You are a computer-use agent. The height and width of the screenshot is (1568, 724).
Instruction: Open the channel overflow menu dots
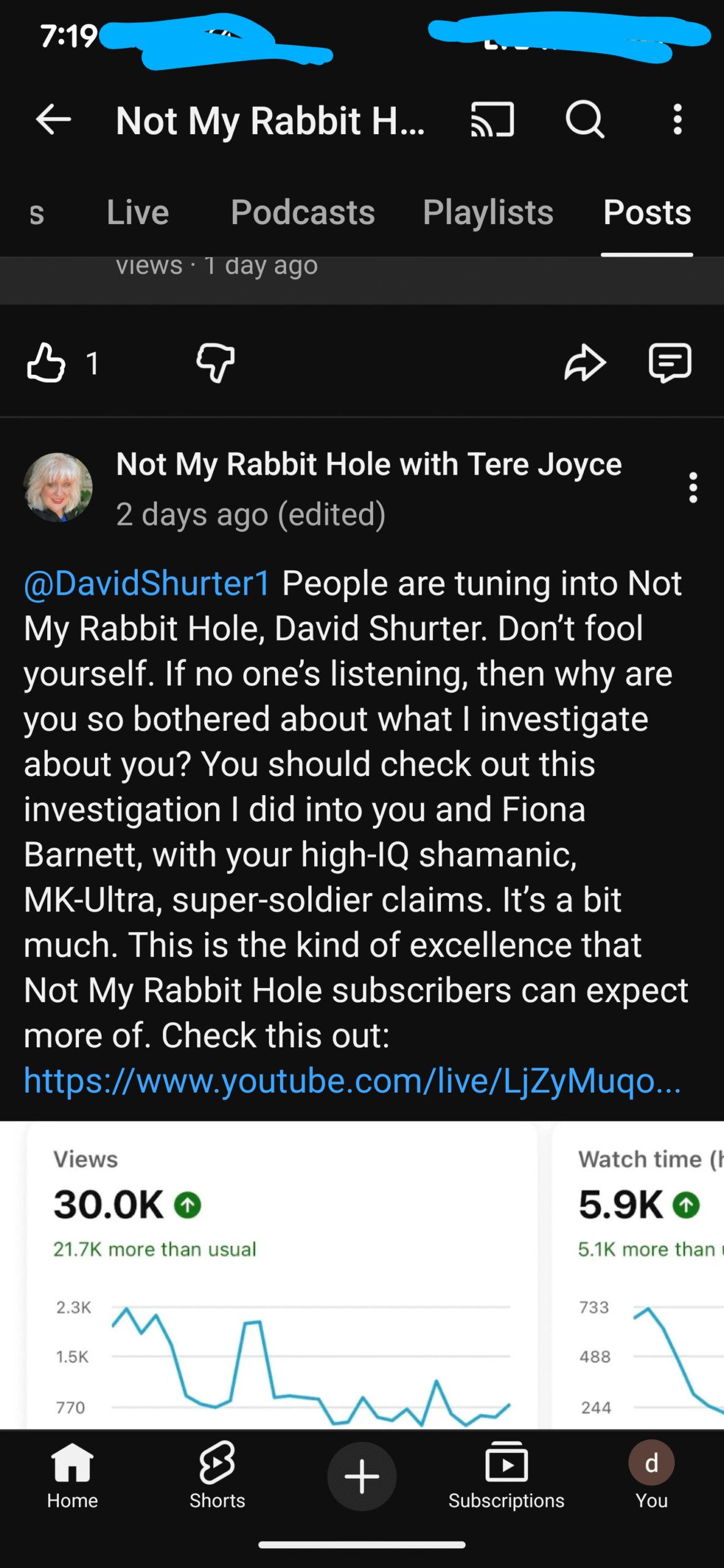(x=677, y=119)
